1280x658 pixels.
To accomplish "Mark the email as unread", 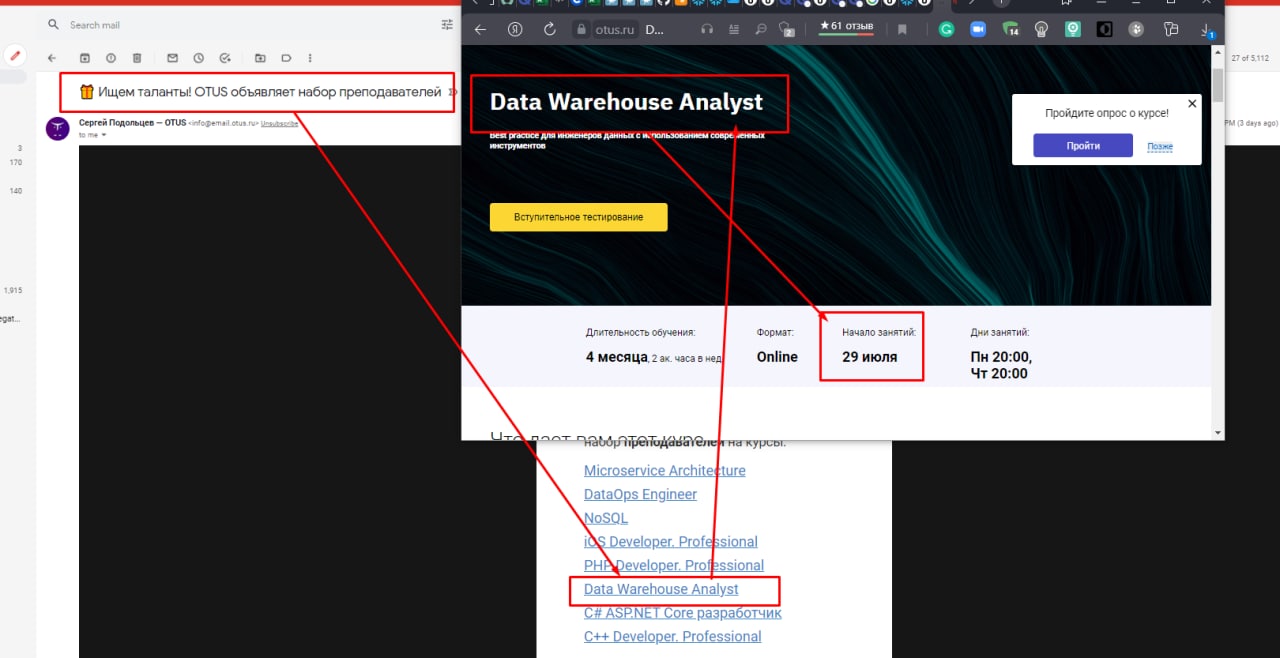I will [172, 58].
